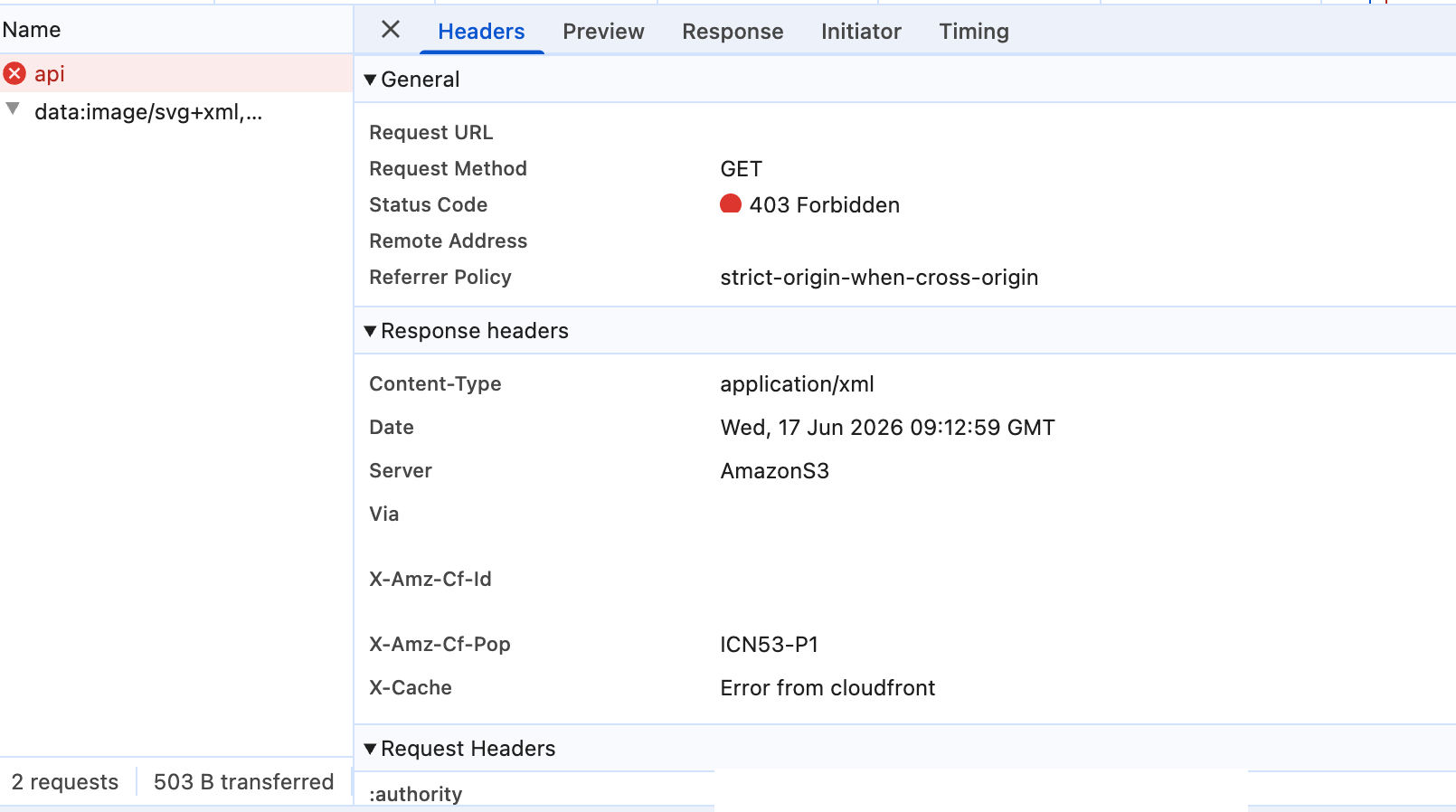The width and height of the screenshot is (1456, 812).
Task: Click the X-Amz-Cf-Pop header name
Action: [x=440, y=645]
